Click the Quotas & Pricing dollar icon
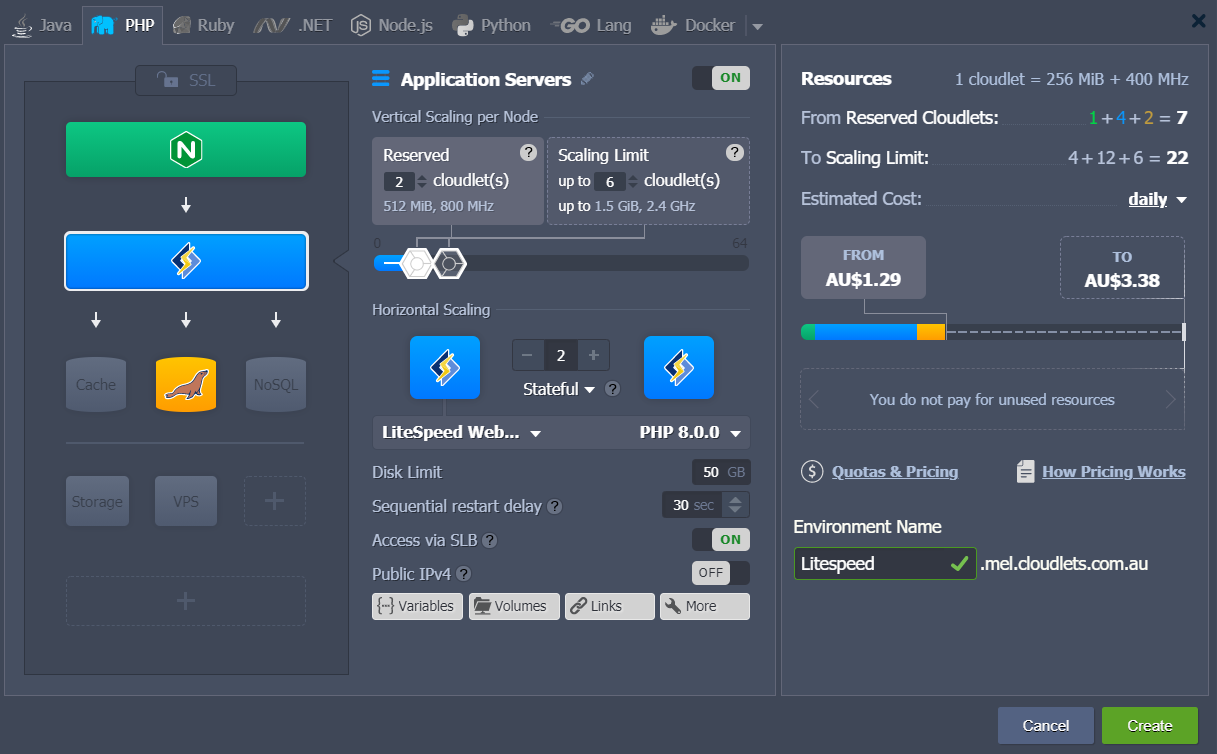Image resolution: width=1217 pixels, height=754 pixels. pyautogui.click(x=813, y=472)
